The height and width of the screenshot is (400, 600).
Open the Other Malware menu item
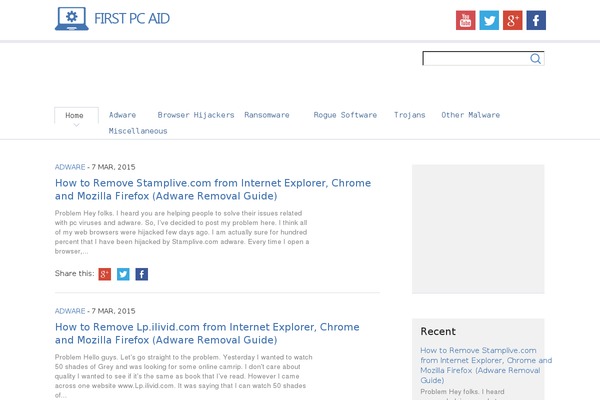click(470, 115)
